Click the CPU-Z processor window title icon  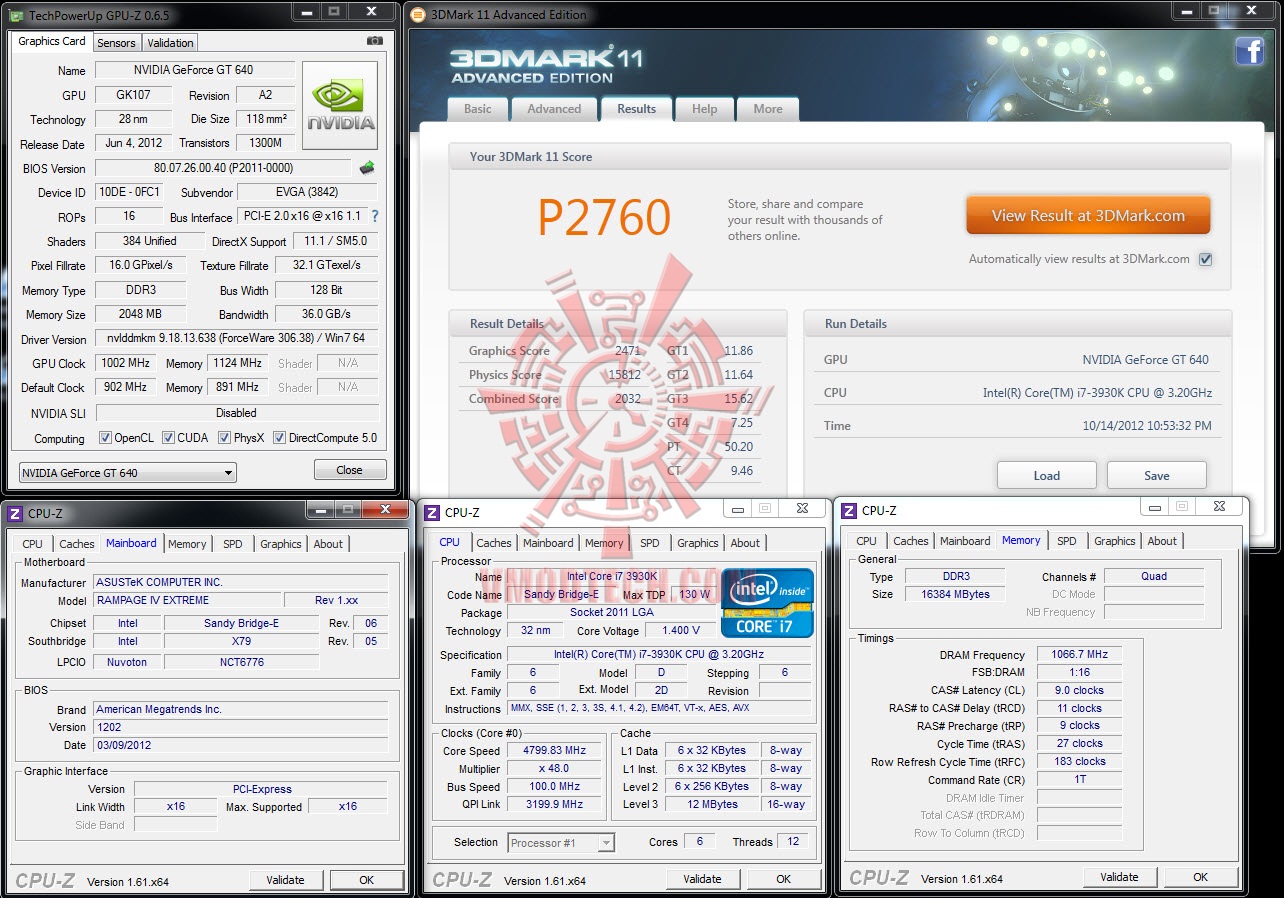pos(432,513)
